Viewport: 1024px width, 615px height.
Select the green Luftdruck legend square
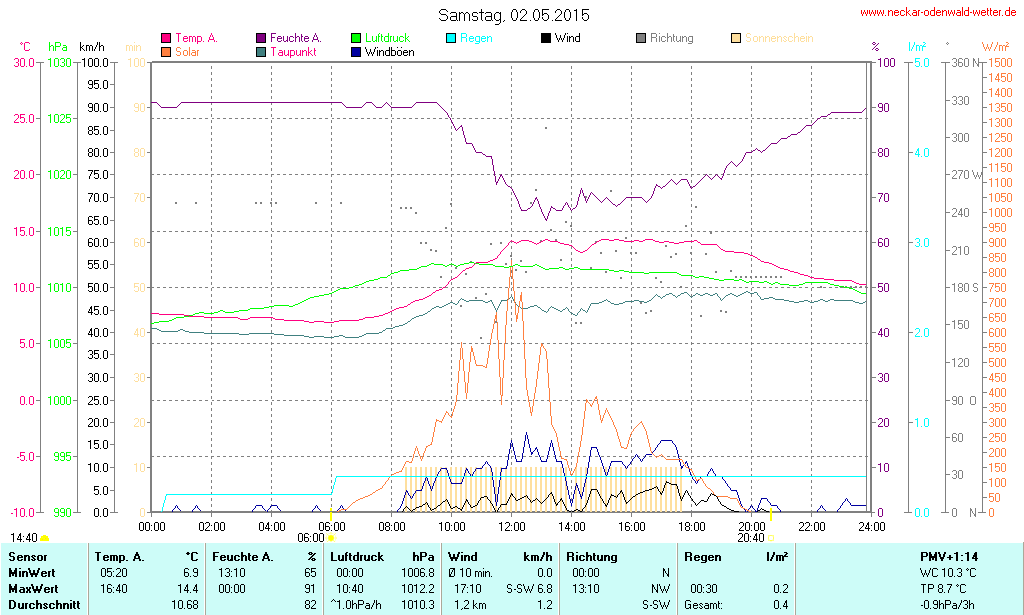pos(356,38)
